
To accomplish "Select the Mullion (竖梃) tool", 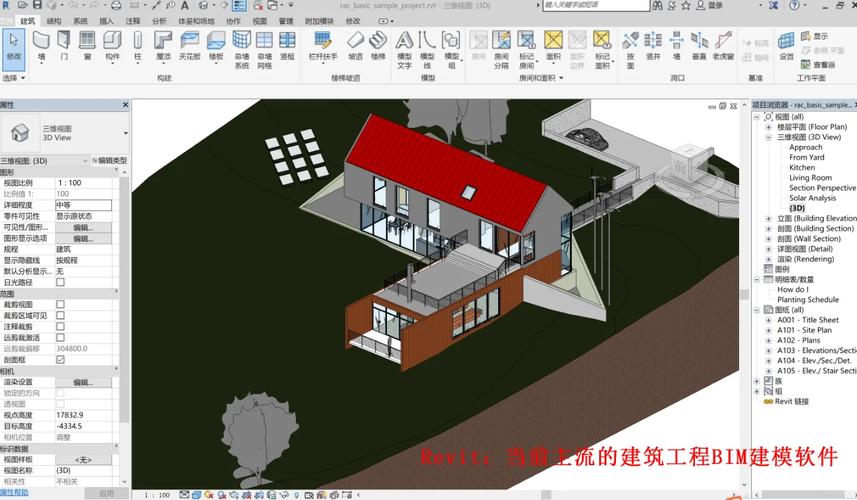I will [287, 45].
